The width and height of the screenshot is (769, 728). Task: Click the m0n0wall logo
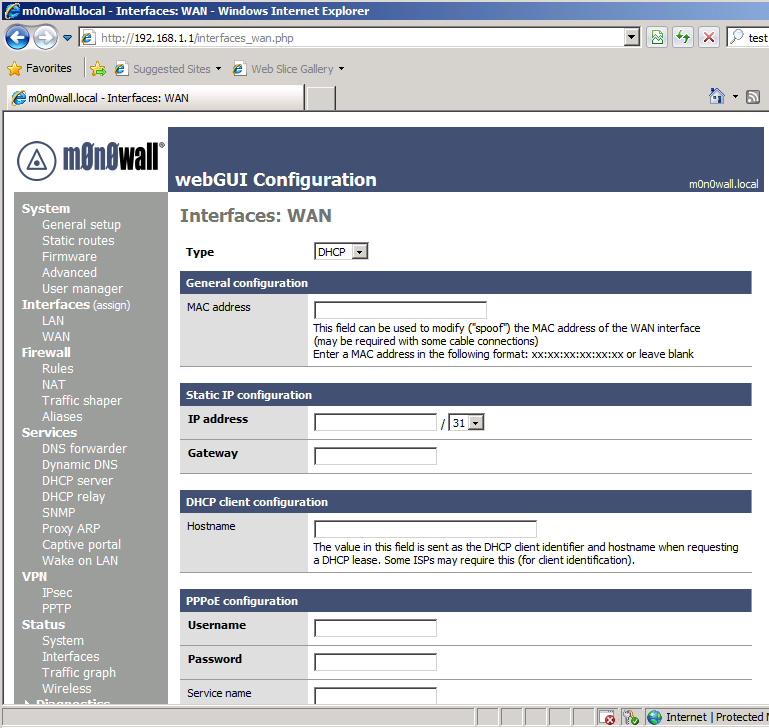(90, 159)
